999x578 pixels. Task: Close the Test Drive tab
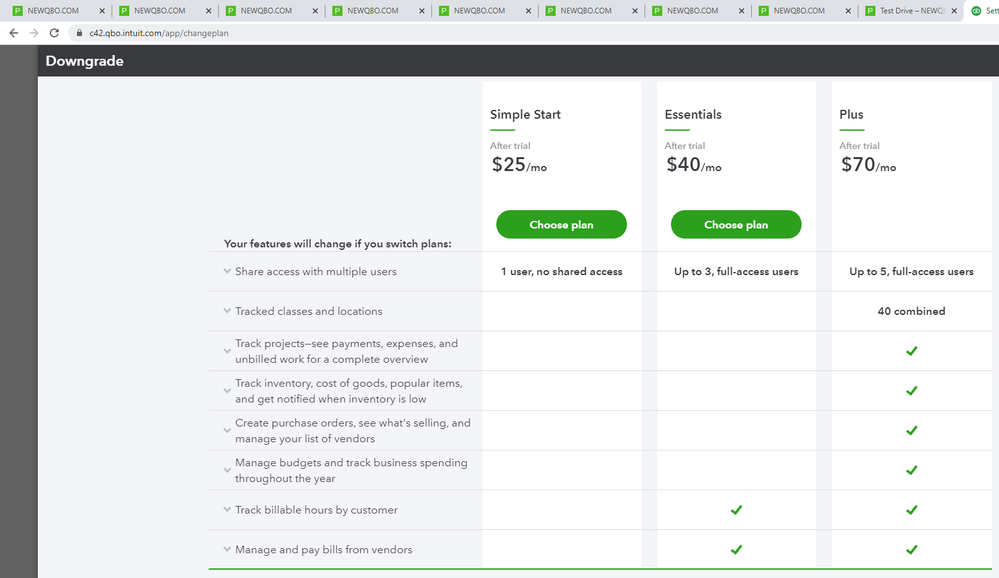click(956, 11)
